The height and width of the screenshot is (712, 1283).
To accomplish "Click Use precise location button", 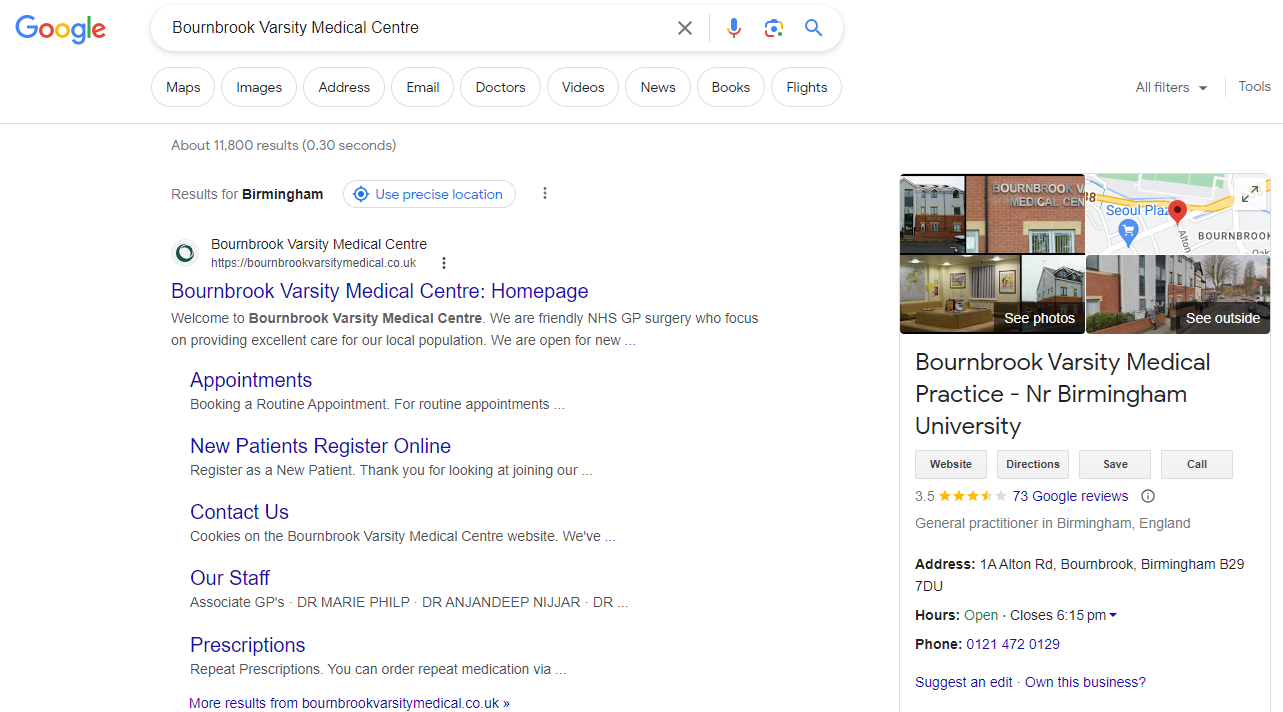I will pos(429,194).
